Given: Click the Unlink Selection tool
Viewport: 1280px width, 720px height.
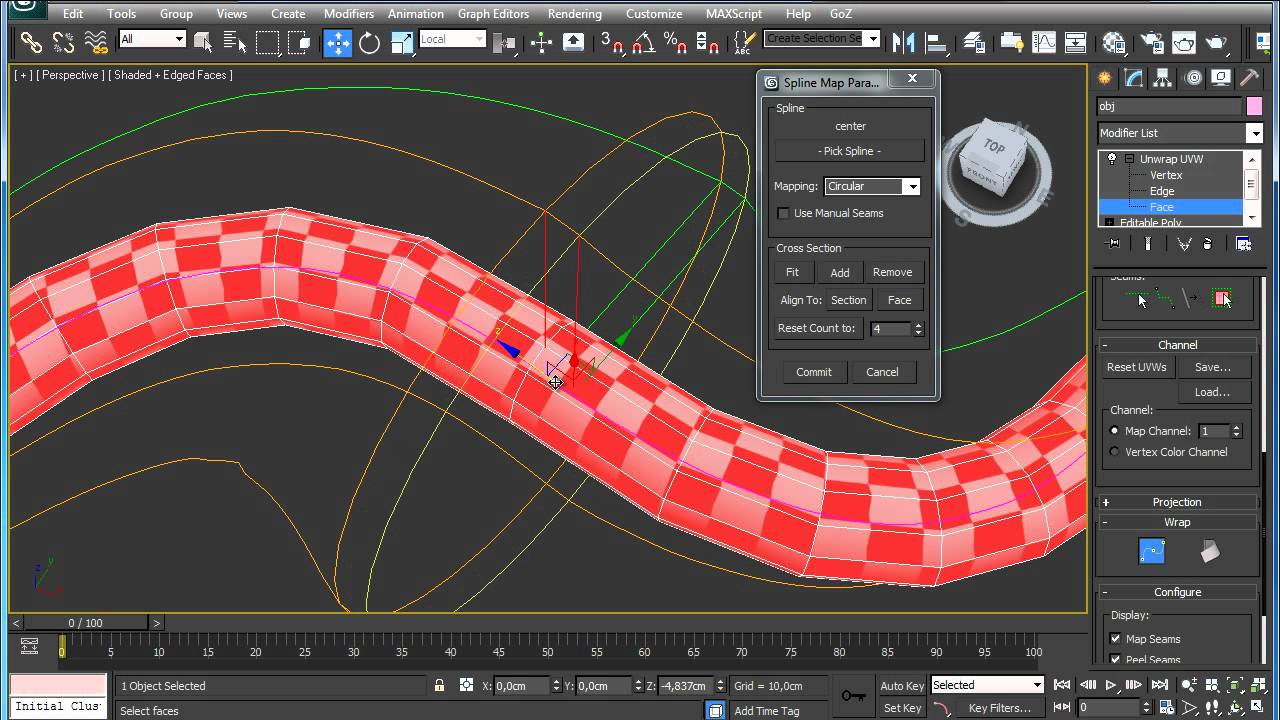Looking at the screenshot, I should [x=63, y=42].
